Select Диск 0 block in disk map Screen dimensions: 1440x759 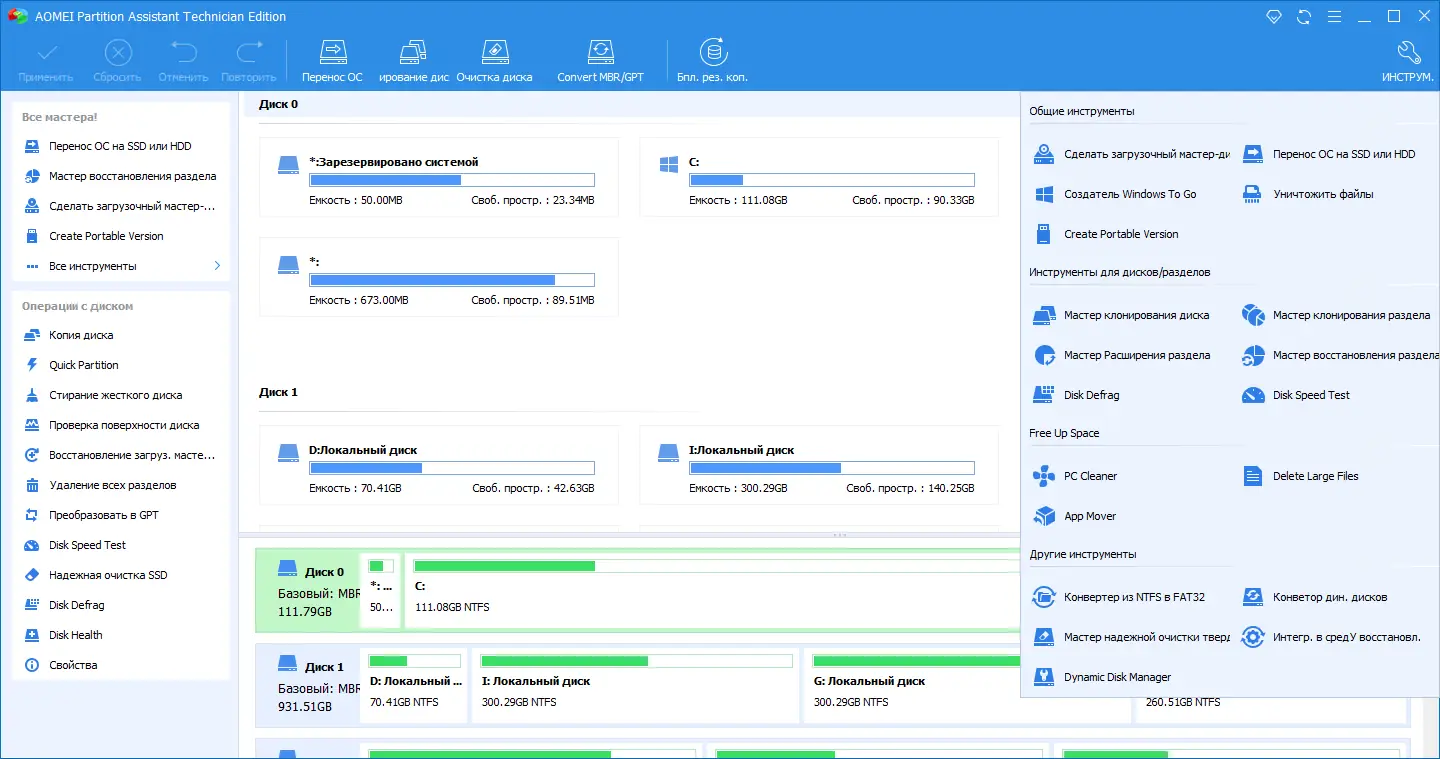click(308, 590)
